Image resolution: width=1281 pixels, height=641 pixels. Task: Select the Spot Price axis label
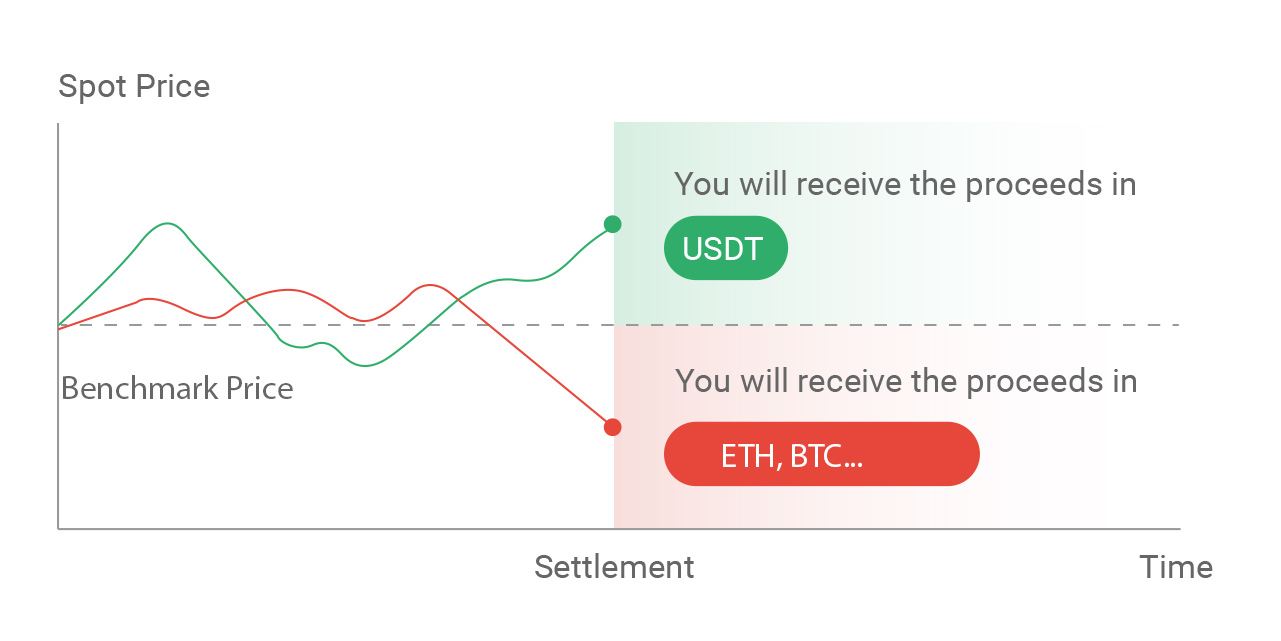coord(134,87)
